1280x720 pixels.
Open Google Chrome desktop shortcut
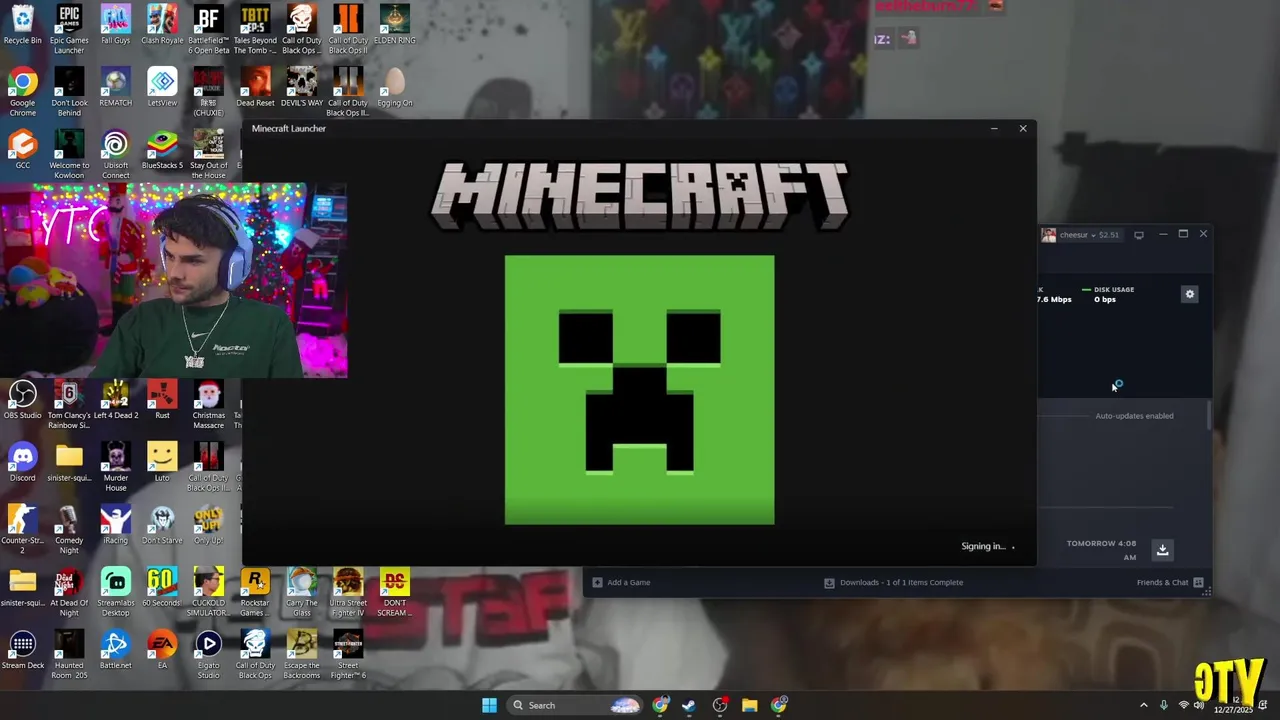pos(22,91)
